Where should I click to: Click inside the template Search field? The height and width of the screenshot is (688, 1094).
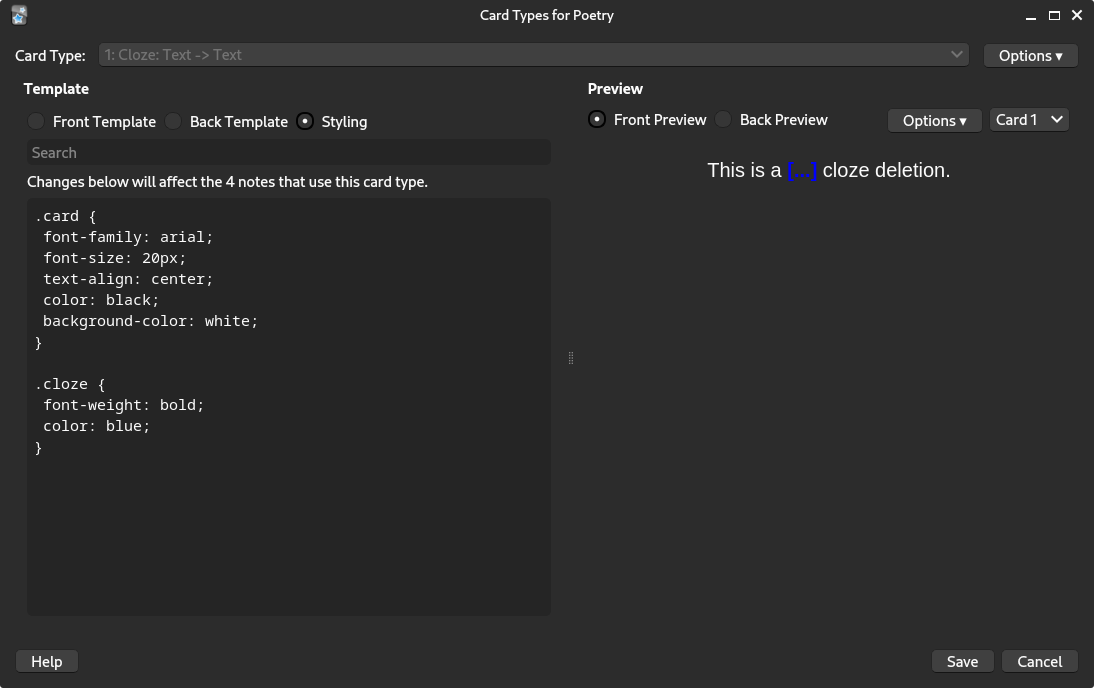(x=288, y=152)
